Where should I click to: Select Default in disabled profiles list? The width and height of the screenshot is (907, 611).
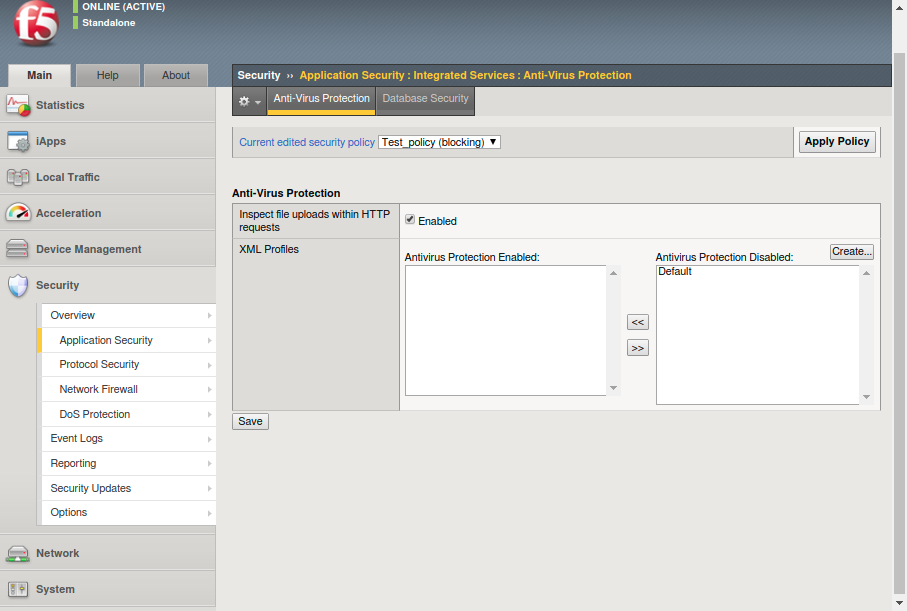pos(675,271)
